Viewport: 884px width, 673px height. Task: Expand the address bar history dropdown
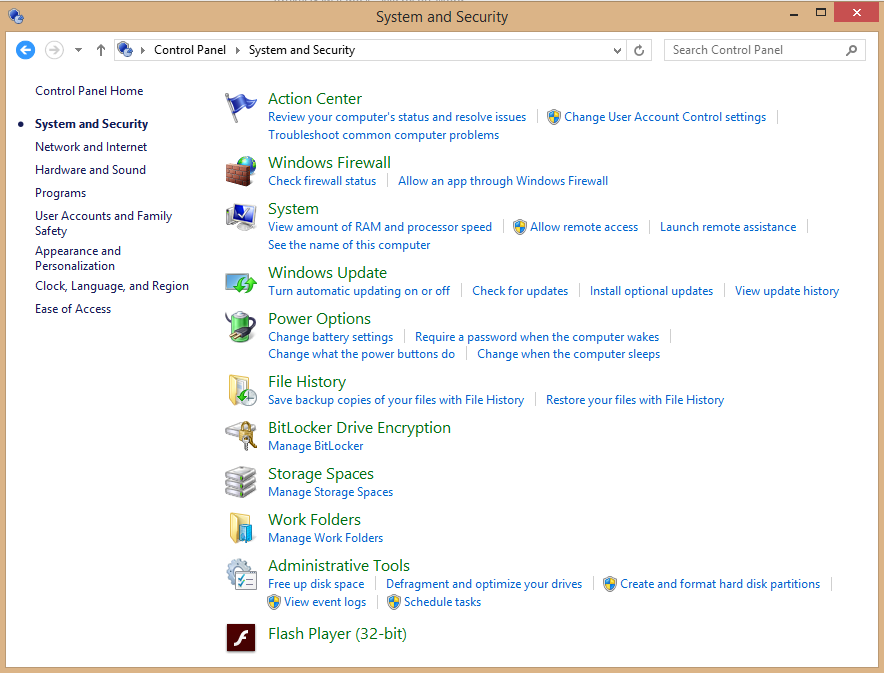pyautogui.click(x=617, y=50)
